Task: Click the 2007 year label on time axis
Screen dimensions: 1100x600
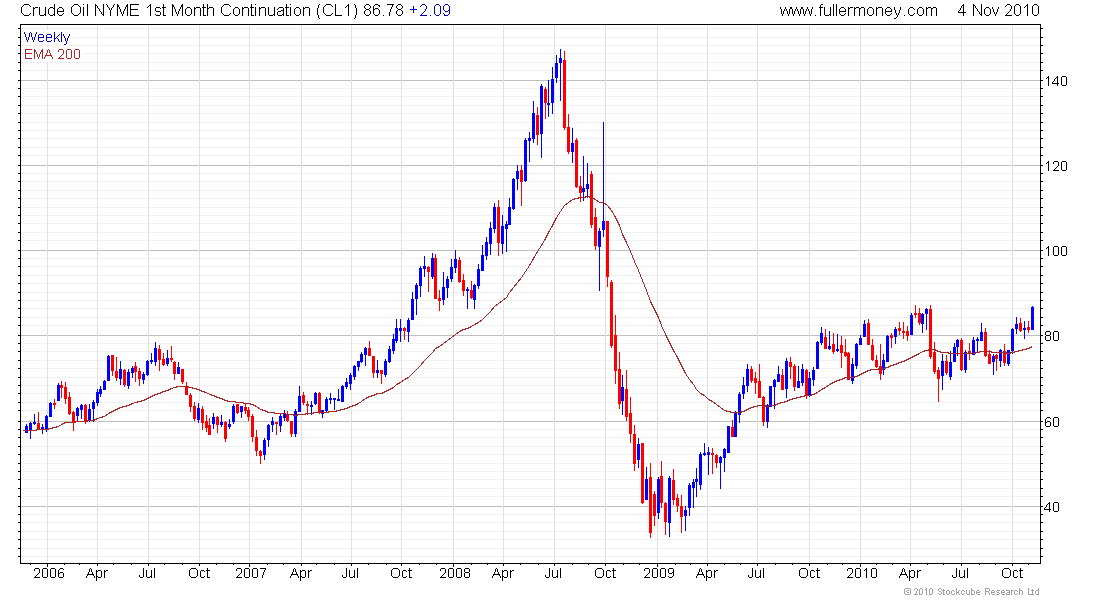Action: coord(250,573)
